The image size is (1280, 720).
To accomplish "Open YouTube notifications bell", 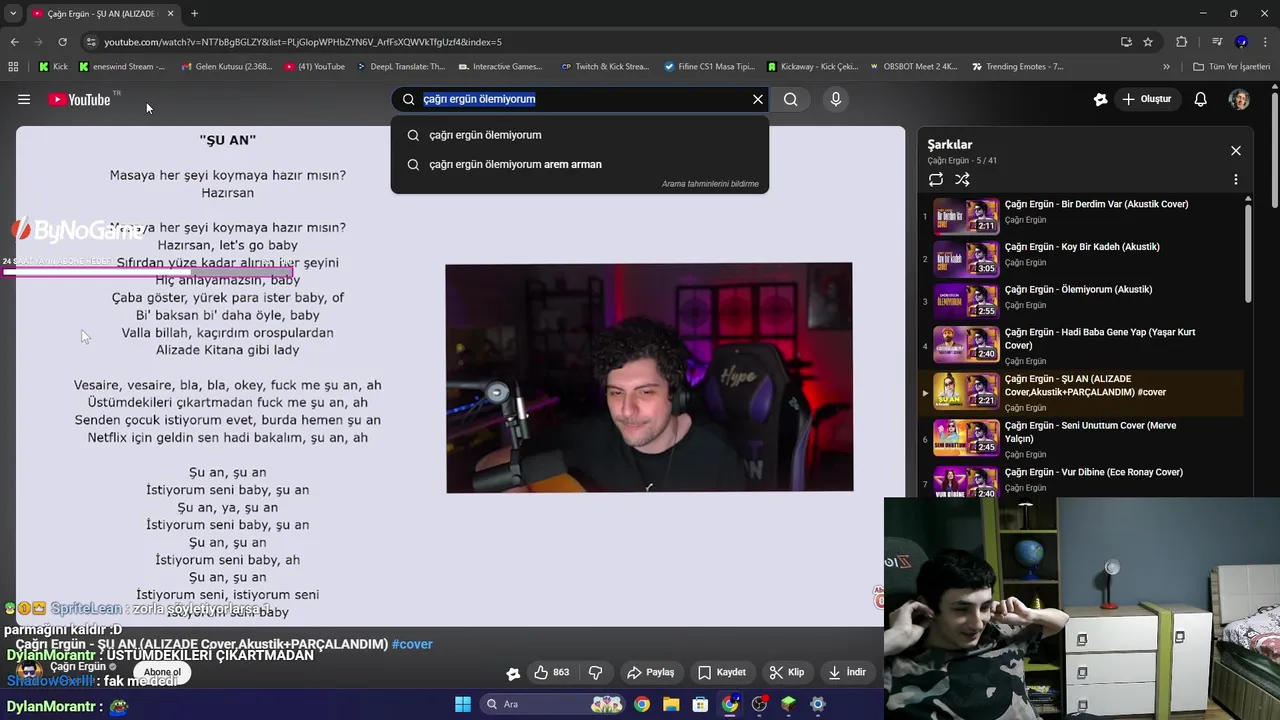I will click(x=1200, y=99).
